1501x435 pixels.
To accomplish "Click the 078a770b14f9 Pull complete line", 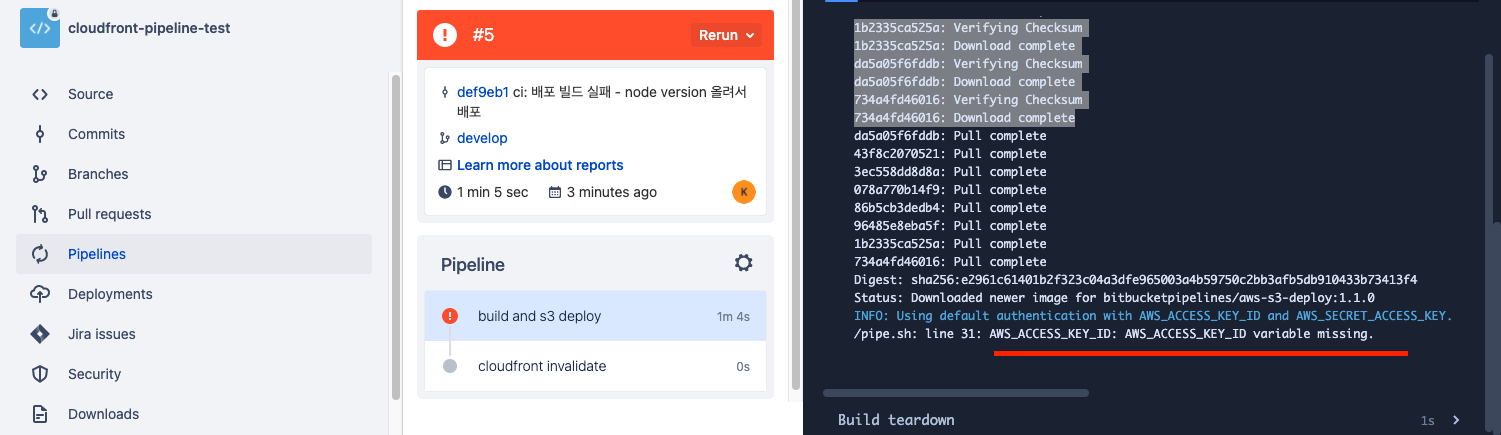I will click(950, 190).
